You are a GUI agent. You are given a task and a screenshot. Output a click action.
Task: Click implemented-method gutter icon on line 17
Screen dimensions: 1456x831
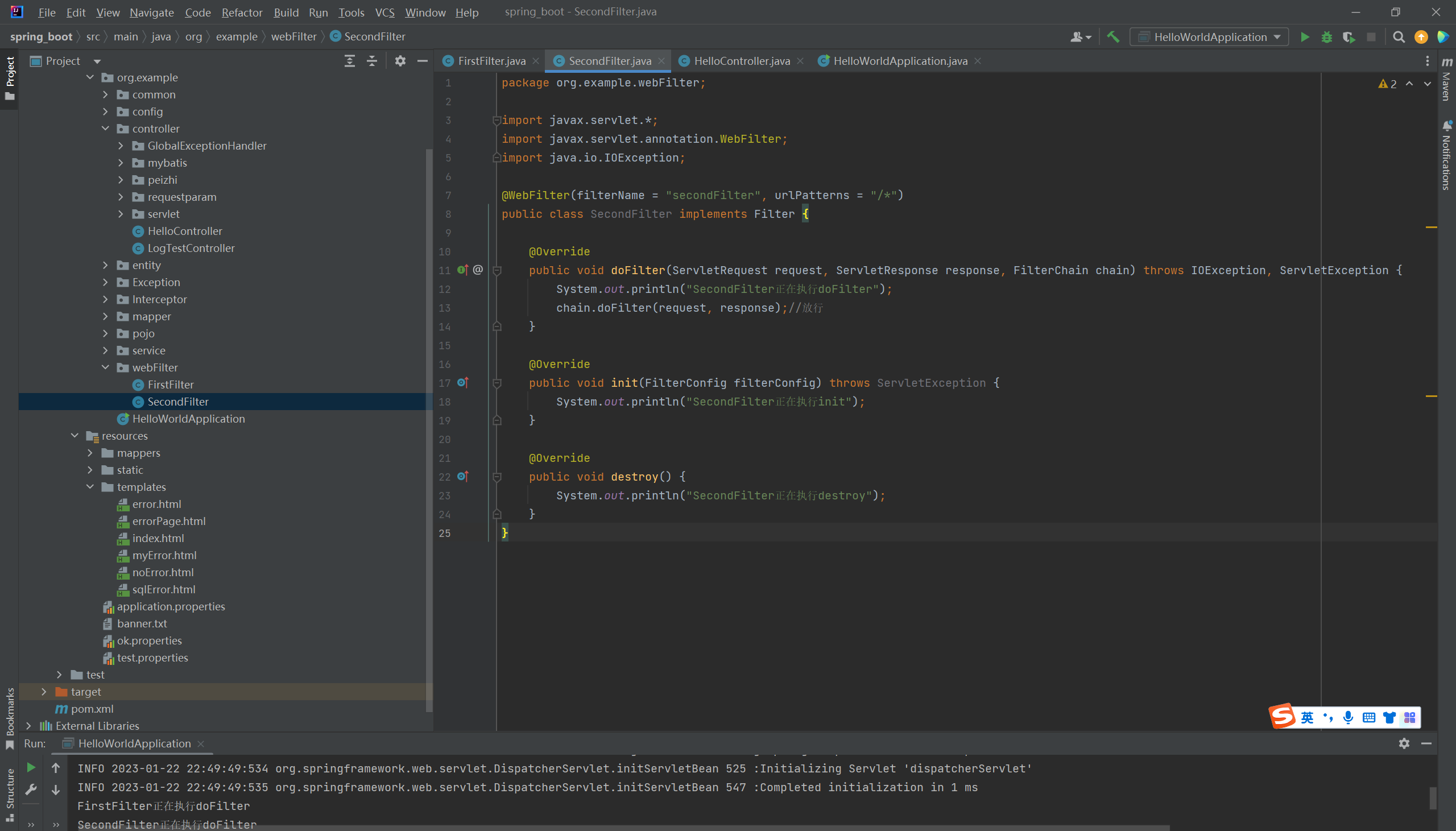pyautogui.click(x=463, y=382)
